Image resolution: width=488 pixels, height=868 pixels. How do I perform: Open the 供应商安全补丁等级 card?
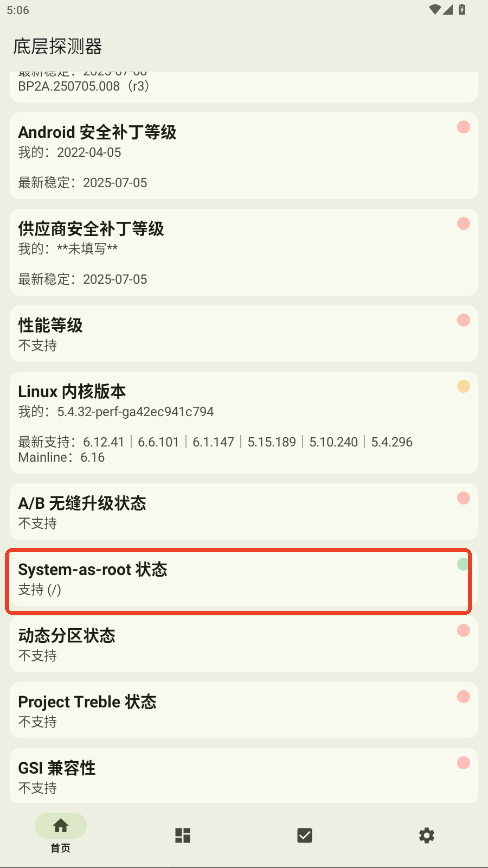pos(243,252)
